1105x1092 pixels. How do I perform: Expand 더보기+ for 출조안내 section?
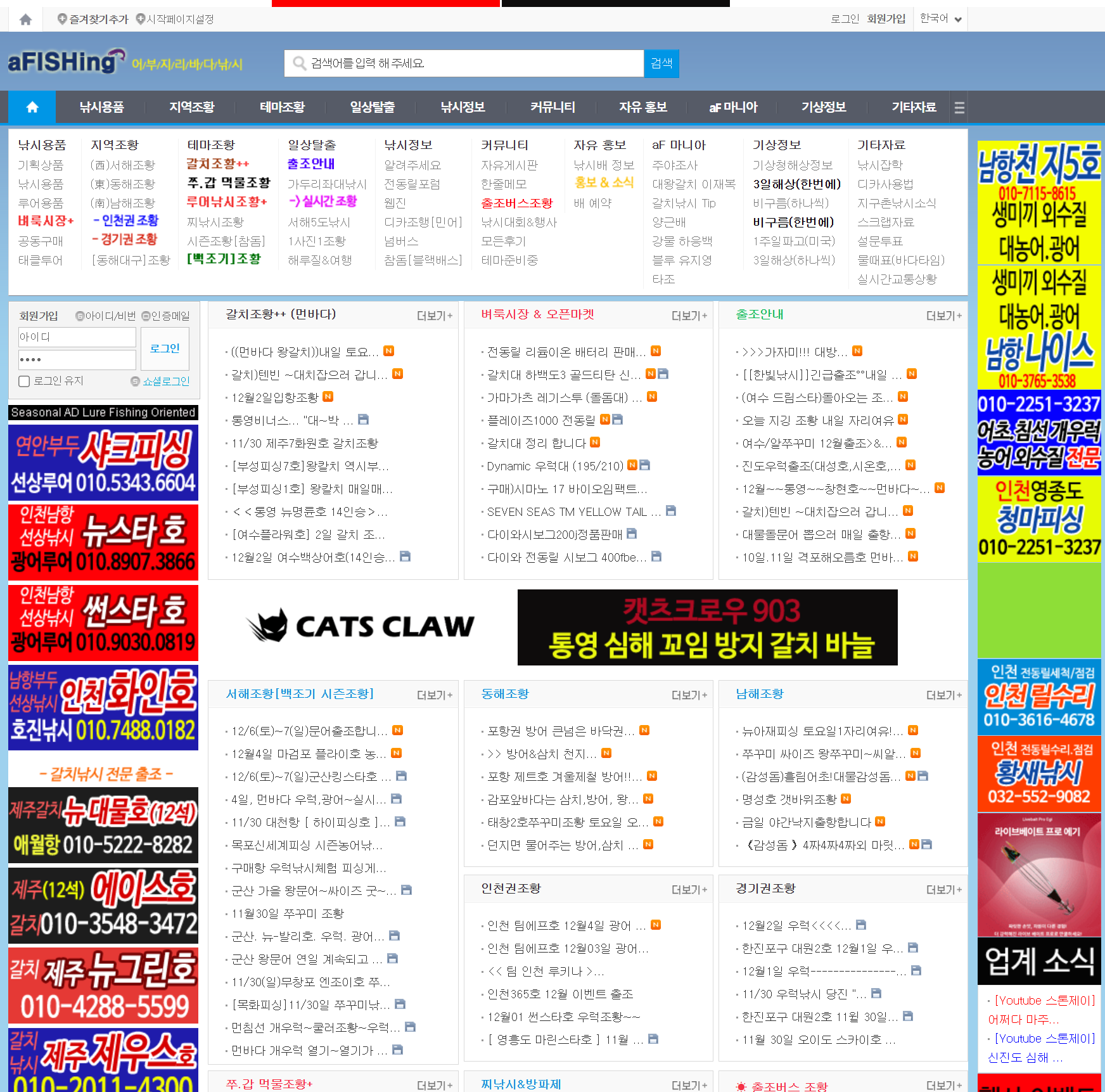pos(944,316)
